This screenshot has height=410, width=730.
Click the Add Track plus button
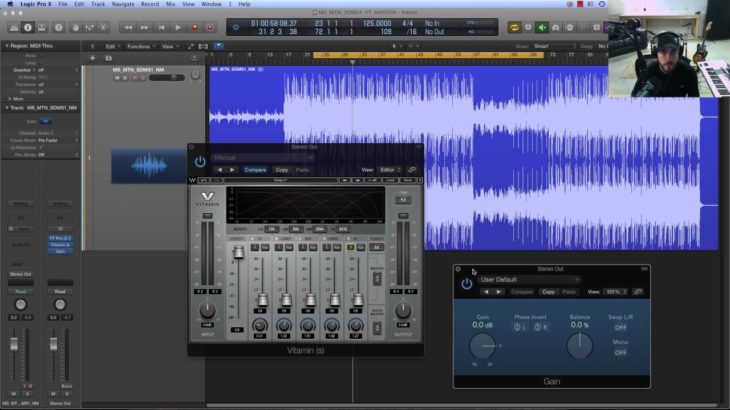(92, 58)
